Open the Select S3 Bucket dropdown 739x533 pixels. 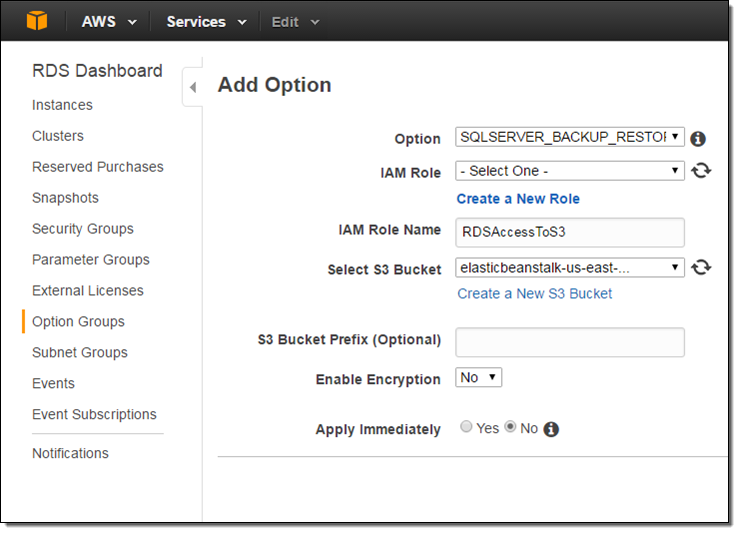569,268
